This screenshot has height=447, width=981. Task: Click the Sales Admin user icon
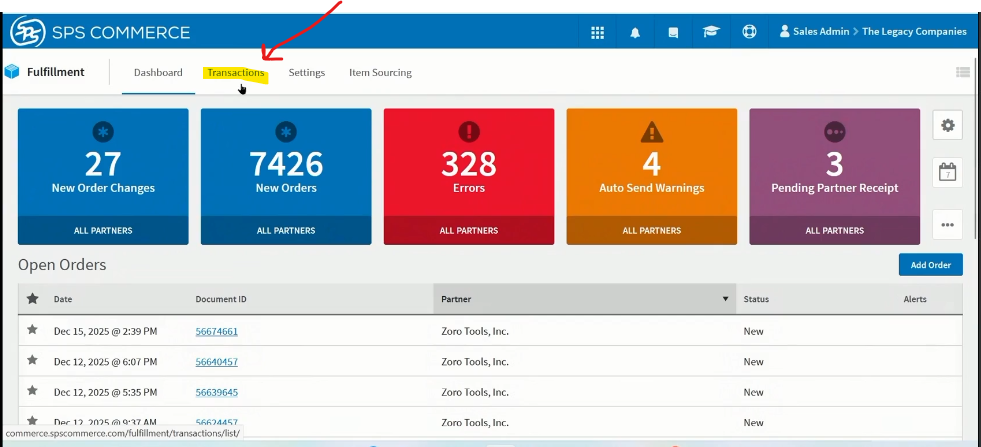pos(785,31)
